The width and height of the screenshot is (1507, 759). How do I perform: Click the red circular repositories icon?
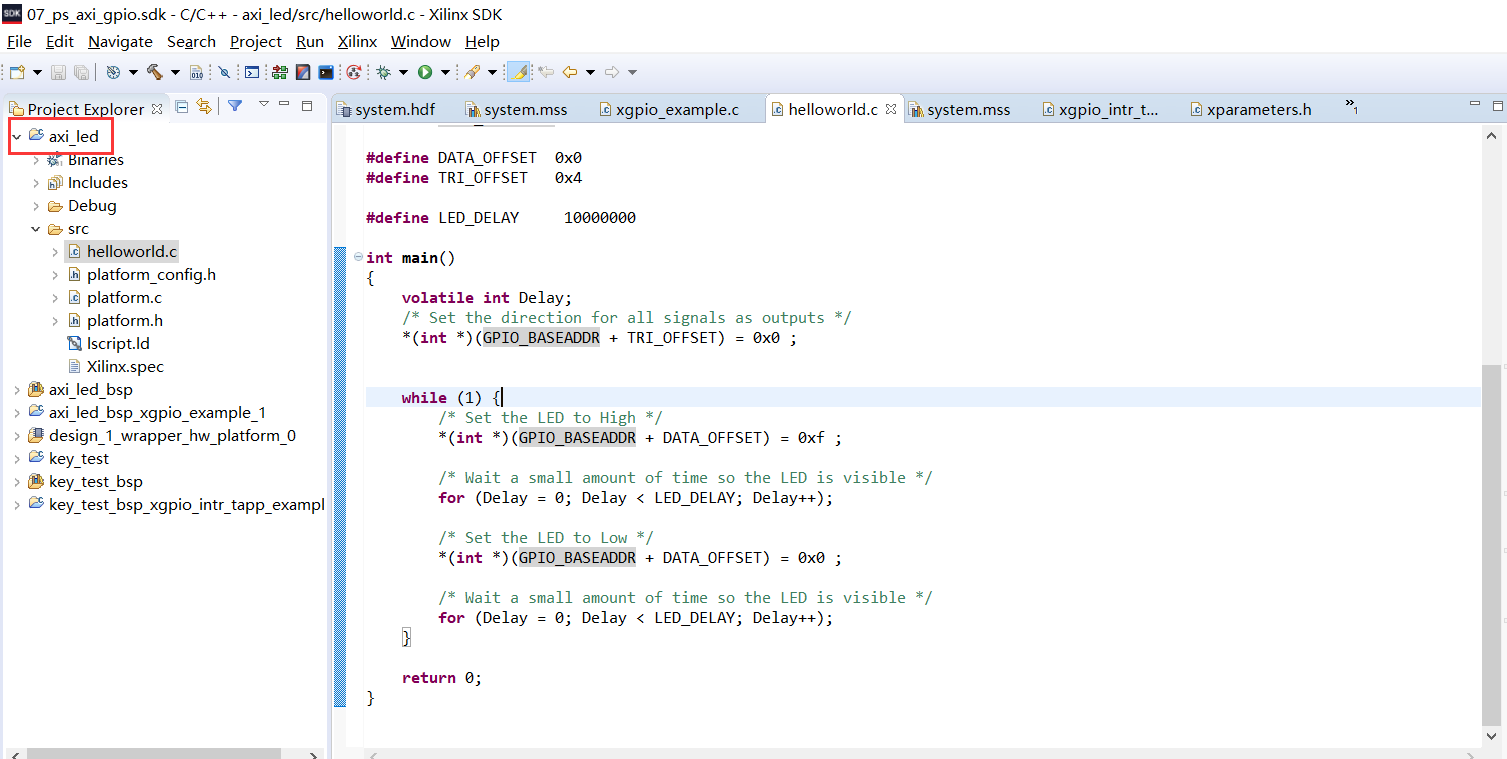point(354,72)
